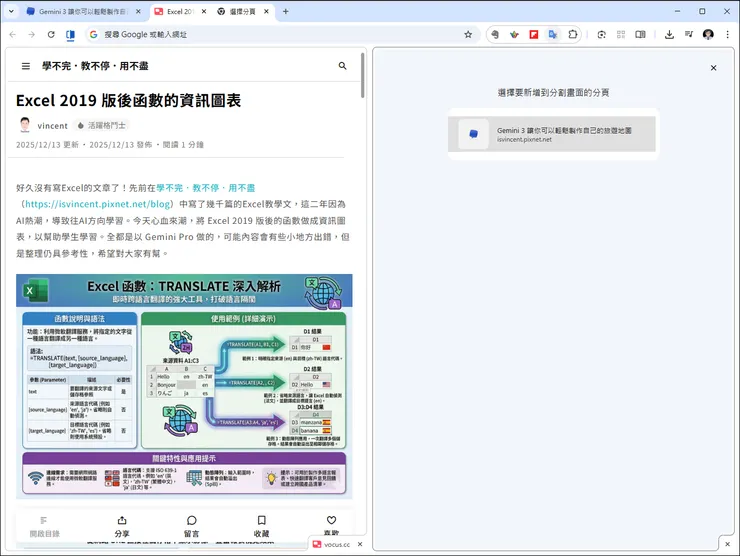Open the 開啟目錄 table of contents

(x=44, y=527)
